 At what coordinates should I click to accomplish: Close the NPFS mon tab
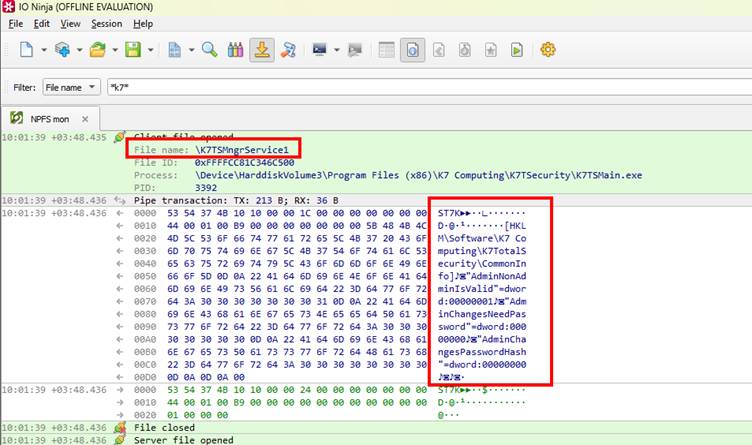pyautogui.click(x=85, y=119)
